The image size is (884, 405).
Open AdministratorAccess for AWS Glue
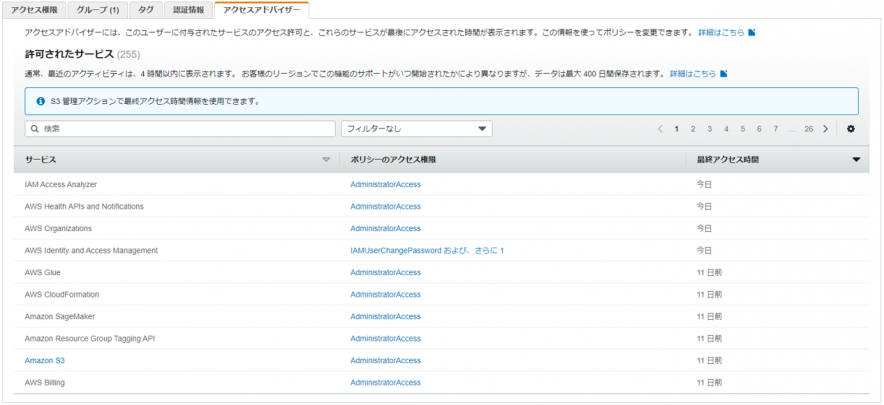pyautogui.click(x=385, y=272)
